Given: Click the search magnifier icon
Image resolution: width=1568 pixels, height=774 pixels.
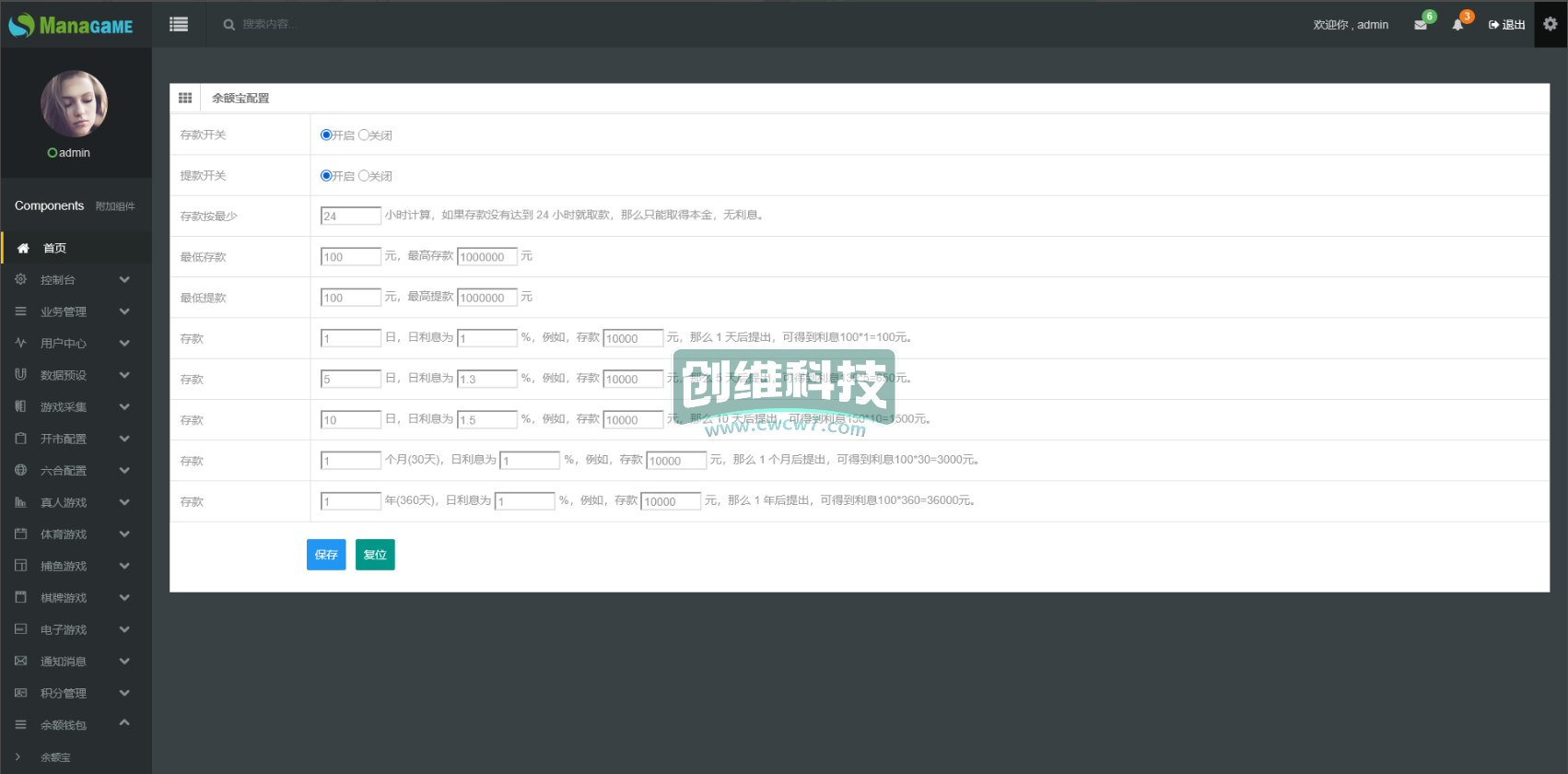Looking at the screenshot, I should (x=228, y=25).
